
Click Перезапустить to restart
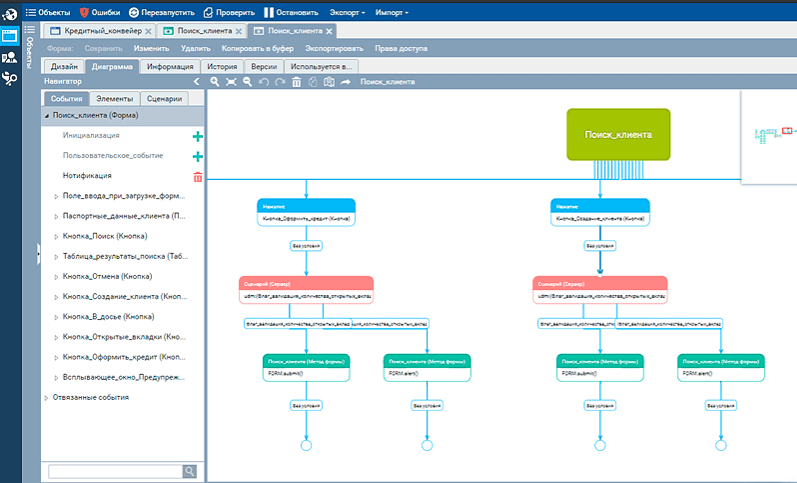click(x=162, y=12)
